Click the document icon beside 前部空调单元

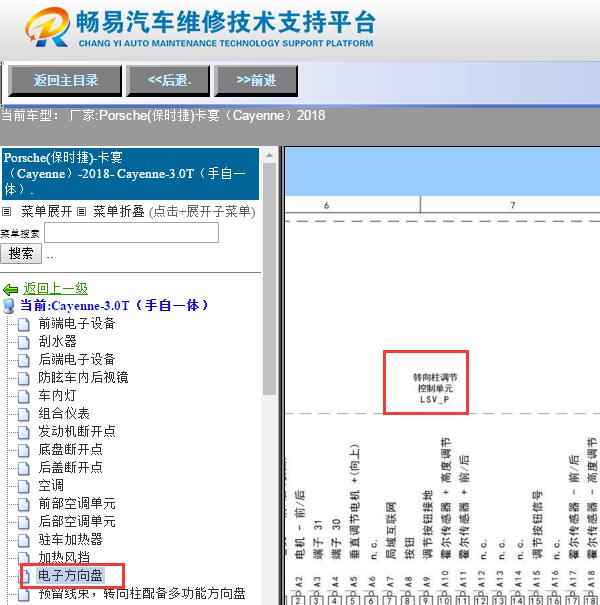pyautogui.click(x=24, y=505)
